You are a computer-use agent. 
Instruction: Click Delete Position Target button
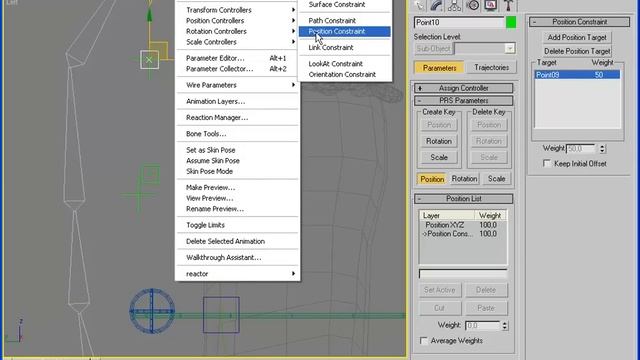click(577, 51)
